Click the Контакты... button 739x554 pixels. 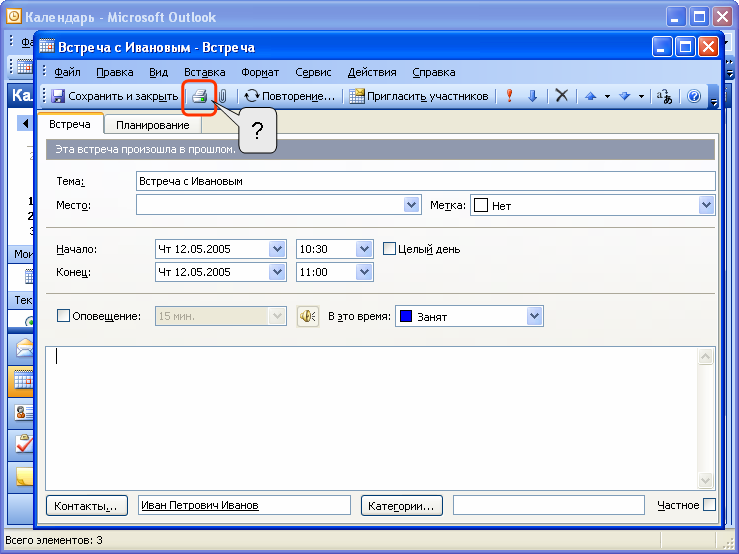tap(87, 506)
